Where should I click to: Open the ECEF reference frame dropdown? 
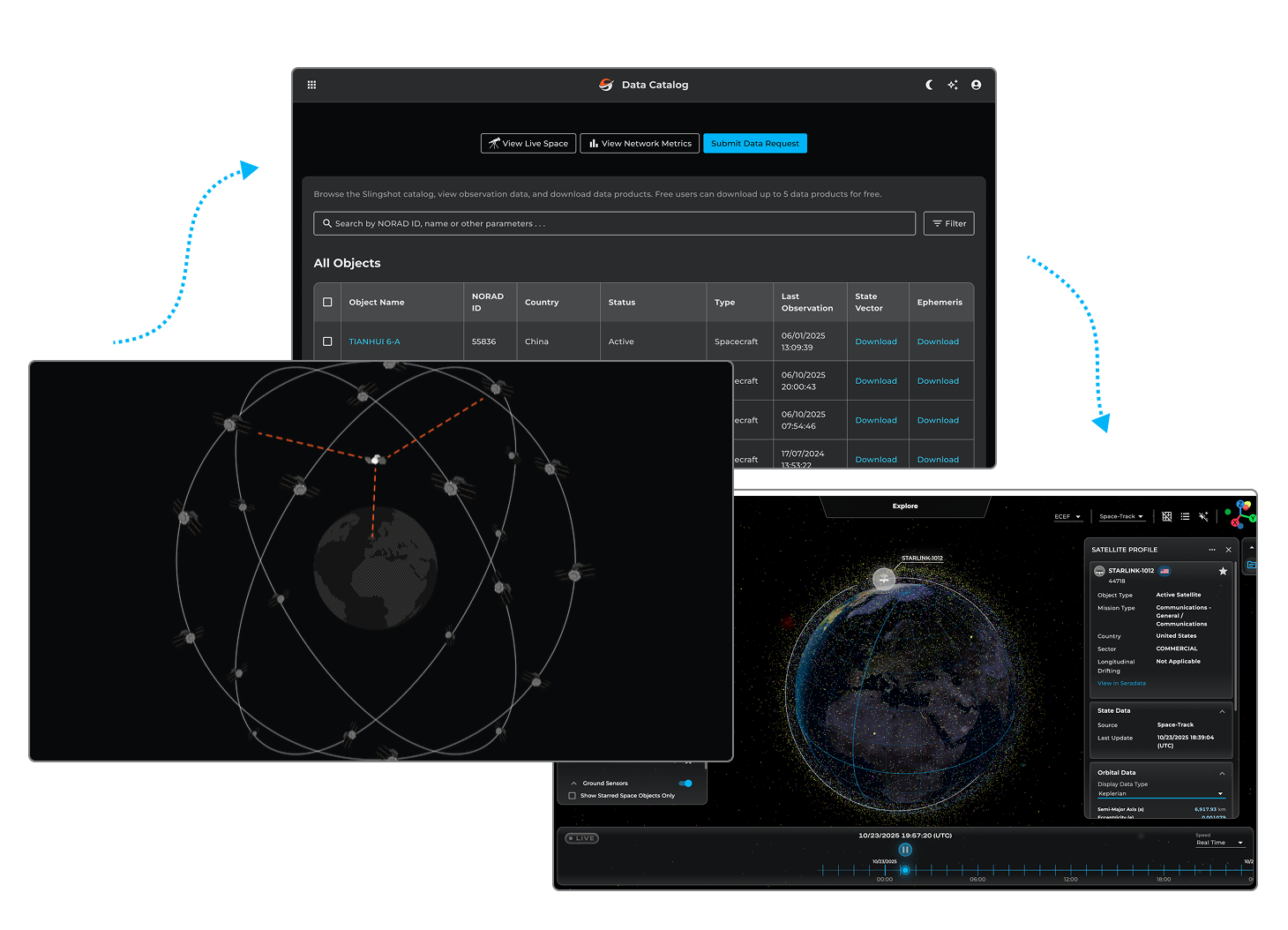pos(1068,516)
